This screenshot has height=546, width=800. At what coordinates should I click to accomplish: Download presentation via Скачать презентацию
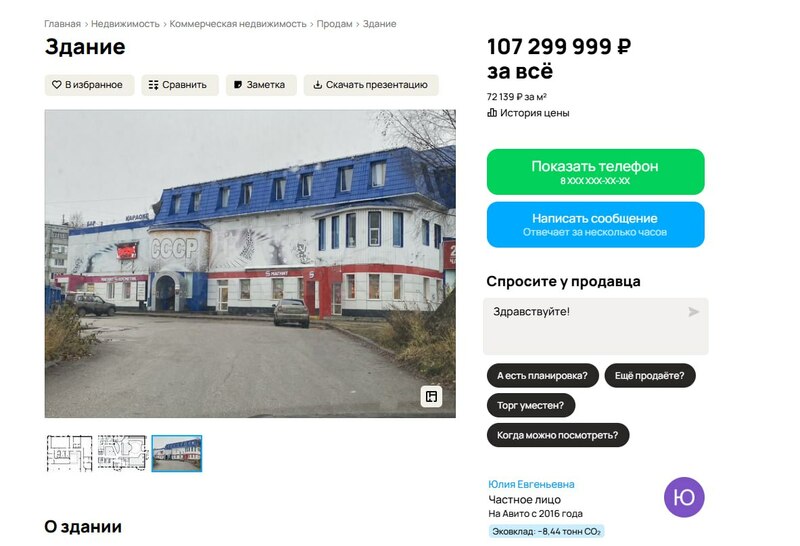(x=371, y=85)
